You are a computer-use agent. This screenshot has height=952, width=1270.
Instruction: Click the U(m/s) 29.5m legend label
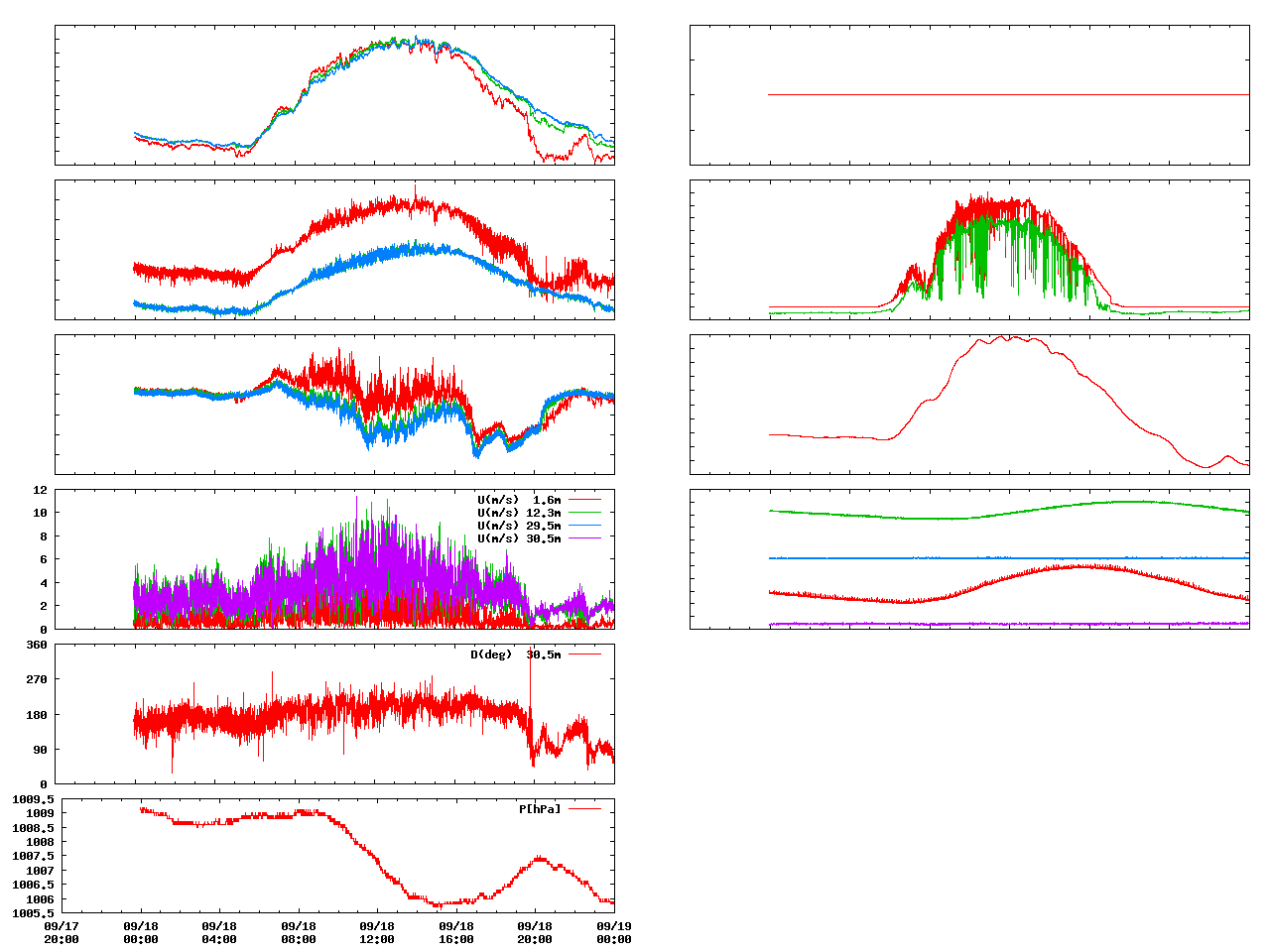point(519,526)
